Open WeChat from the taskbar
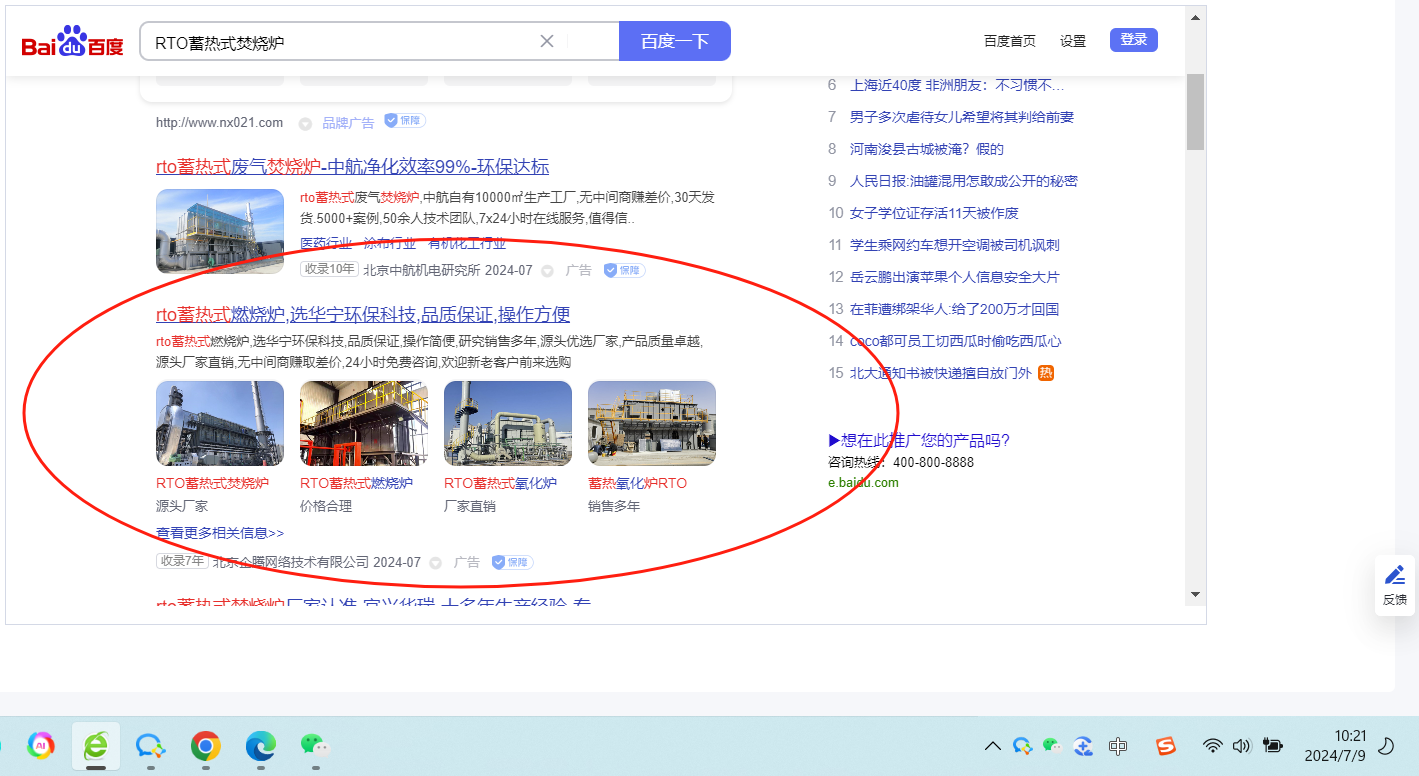Image resolution: width=1419 pixels, height=776 pixels. point(314,745)
